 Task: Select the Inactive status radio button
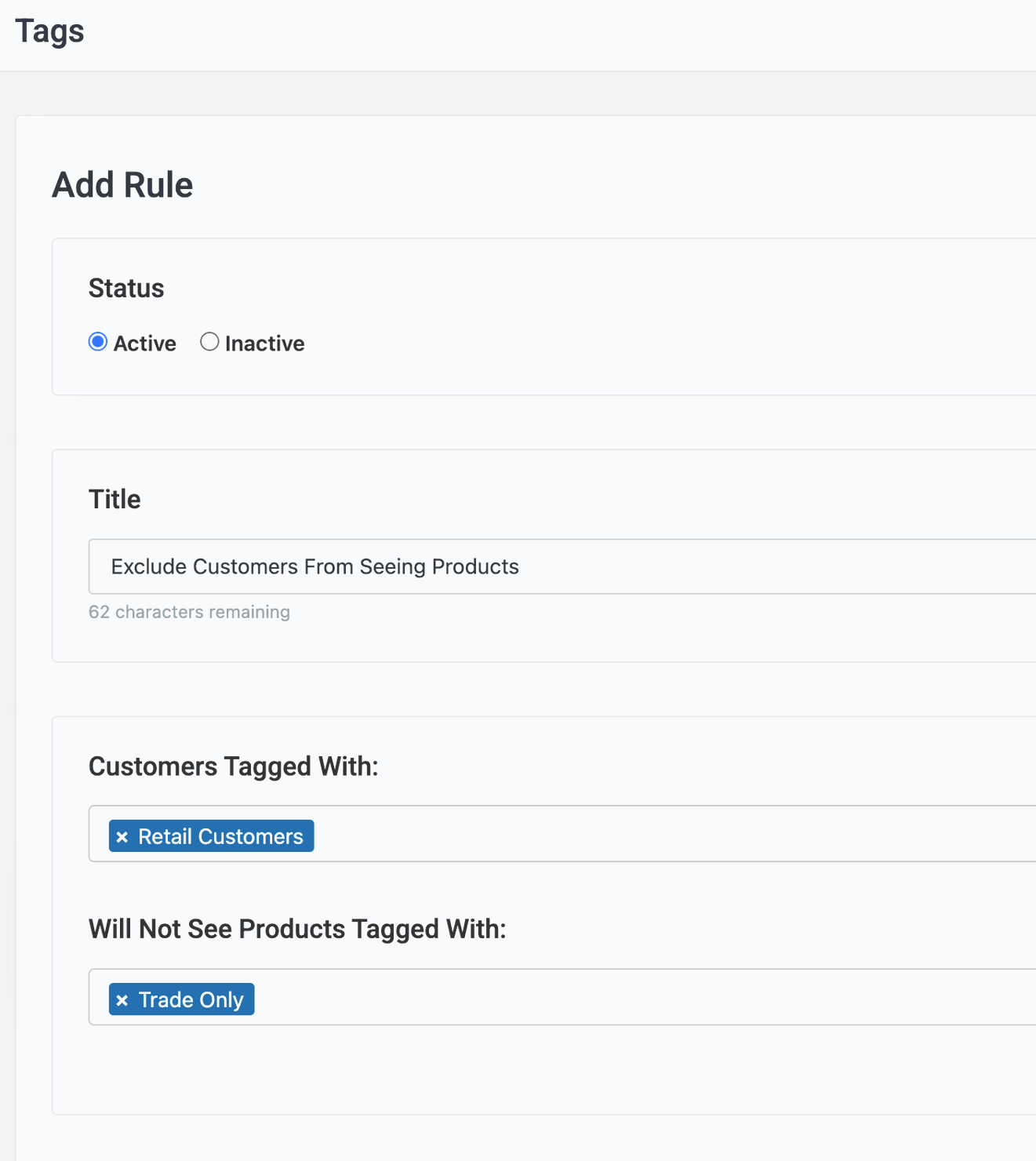[209, 342]
